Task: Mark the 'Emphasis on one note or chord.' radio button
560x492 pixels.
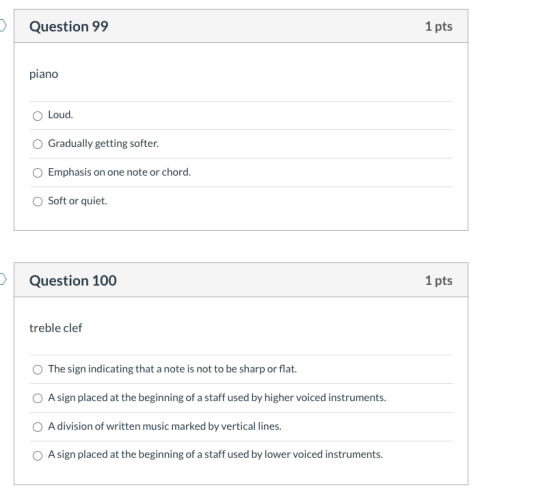Action: click(38, 173)
